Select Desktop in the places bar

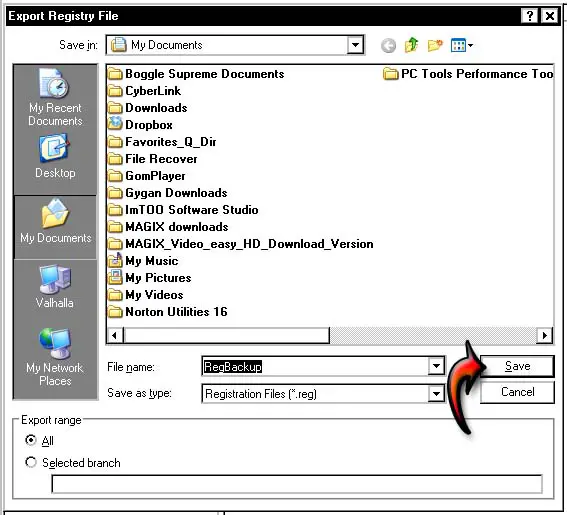55,156
